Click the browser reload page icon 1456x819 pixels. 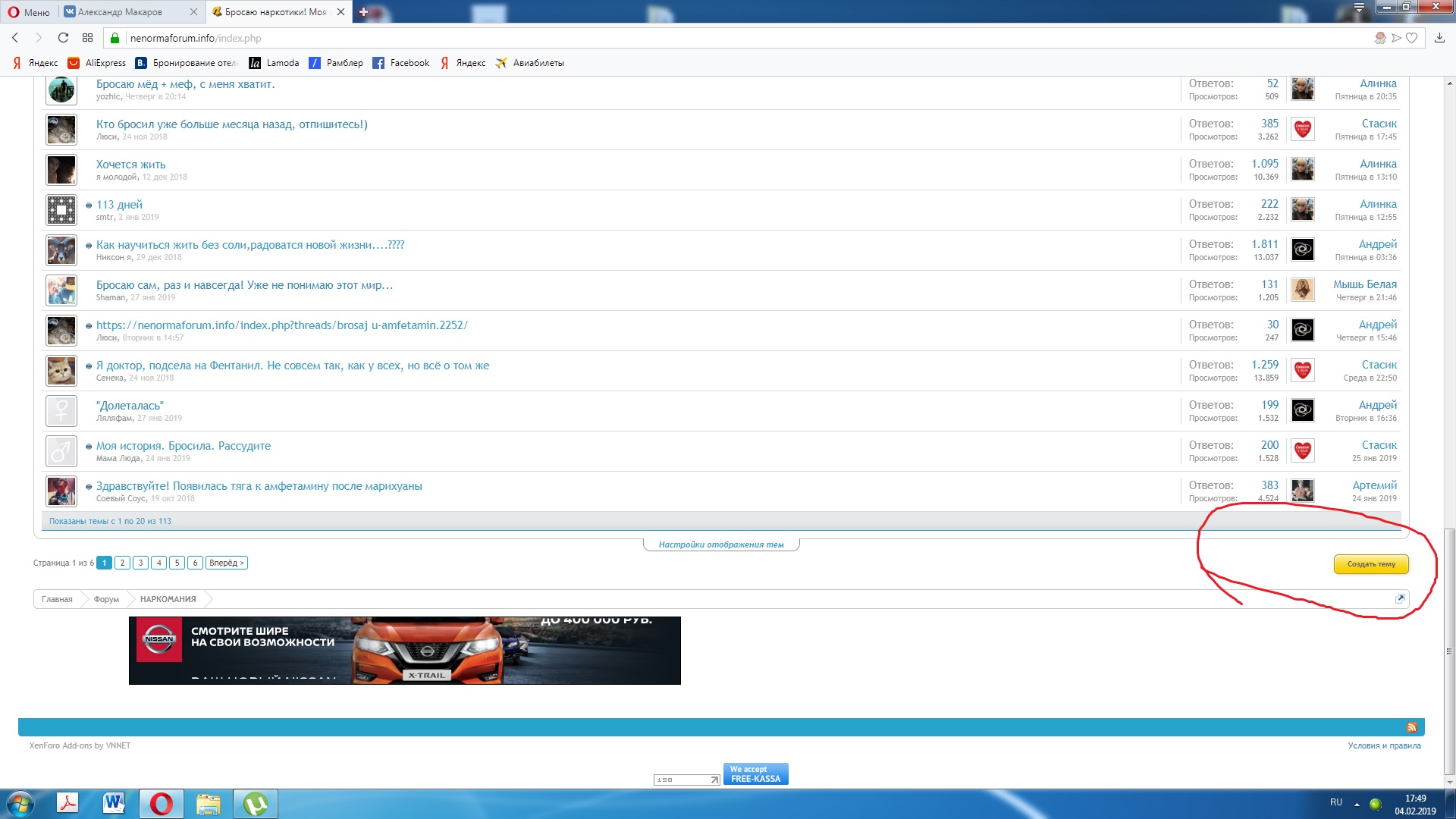point(63,38)
